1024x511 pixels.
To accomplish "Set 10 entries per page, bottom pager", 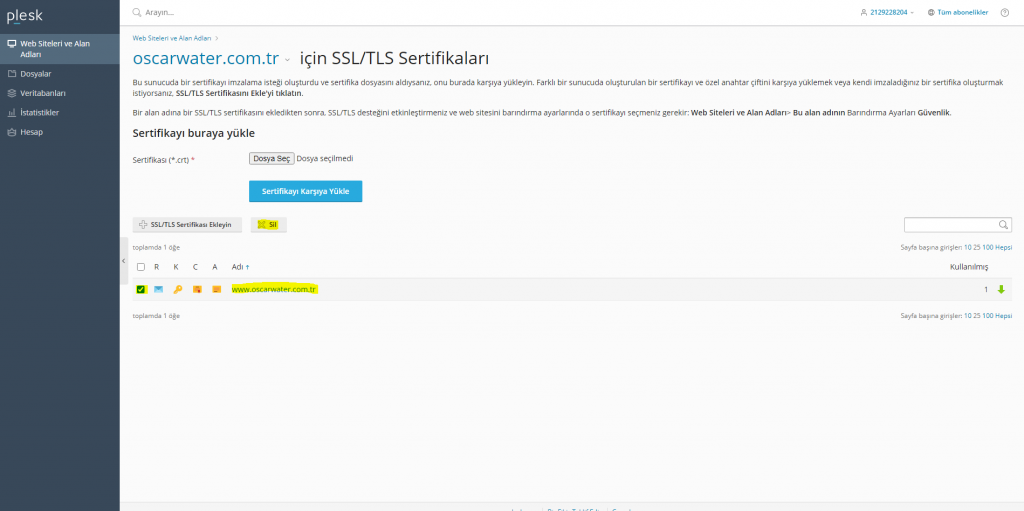I will 967,316.
